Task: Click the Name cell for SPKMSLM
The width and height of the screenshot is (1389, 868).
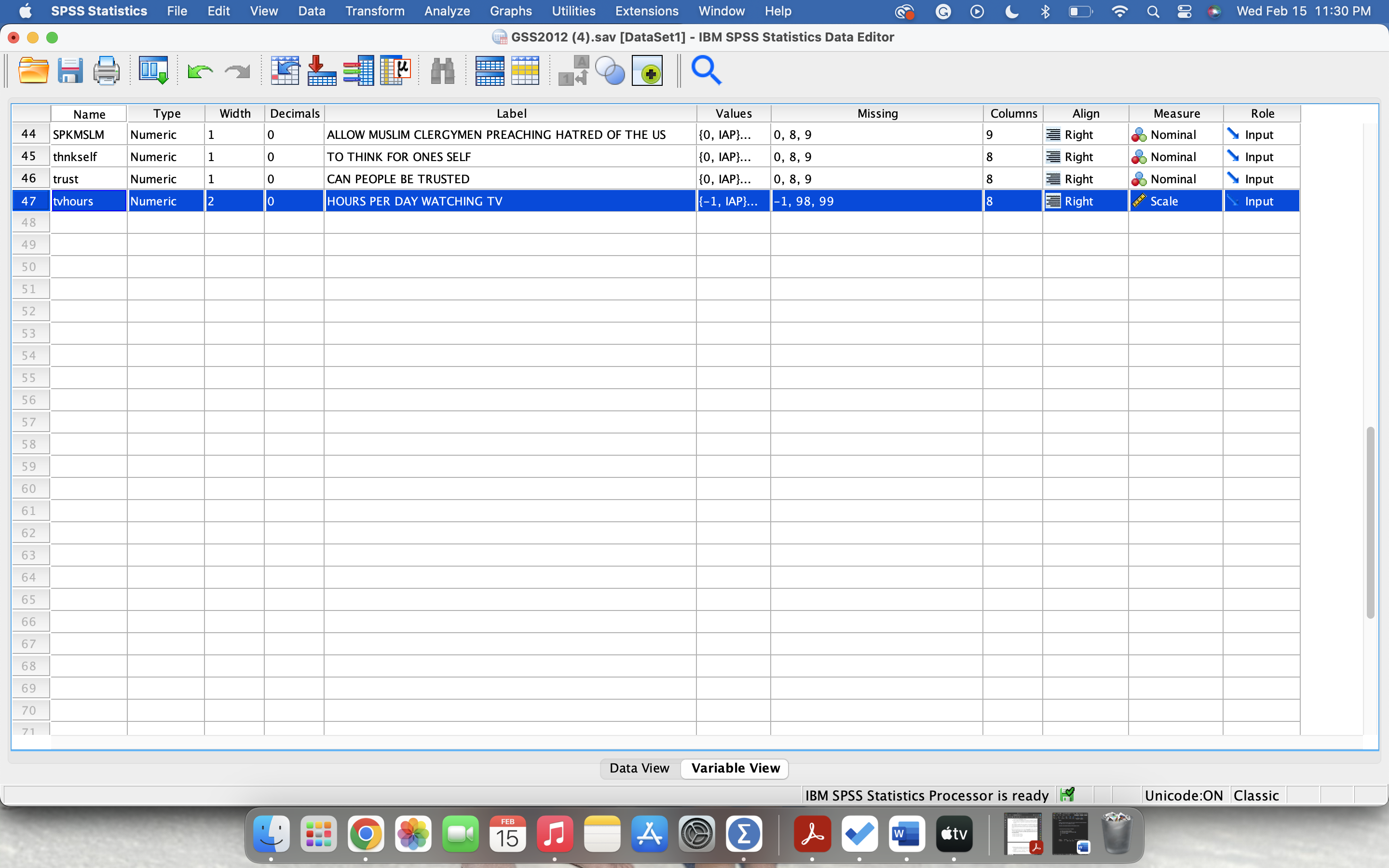Action: tap(88, 135)
